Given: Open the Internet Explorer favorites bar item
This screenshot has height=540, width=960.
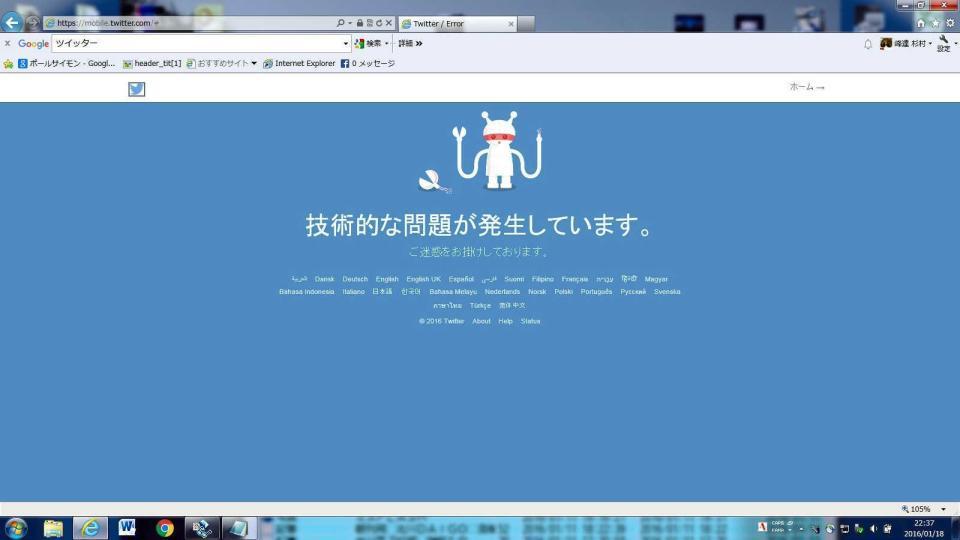Looking at the screenshot, I should [x=299, y=64].
